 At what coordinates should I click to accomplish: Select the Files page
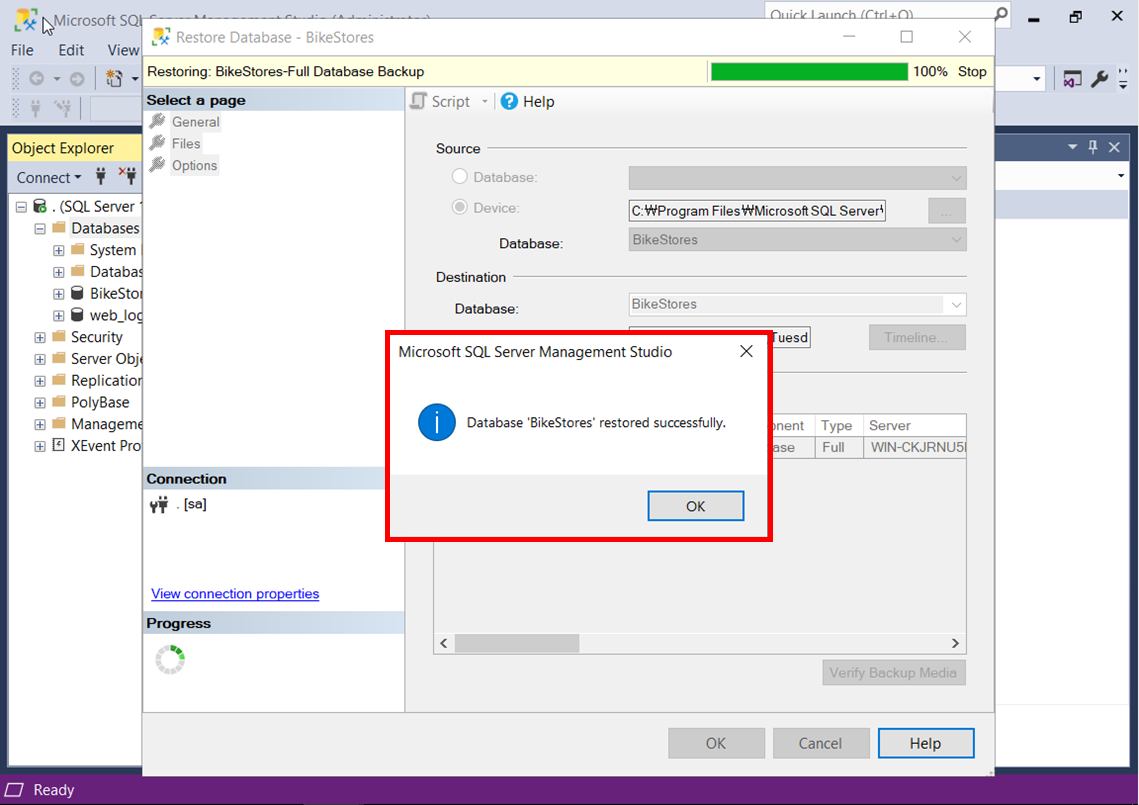click(186, 144)
